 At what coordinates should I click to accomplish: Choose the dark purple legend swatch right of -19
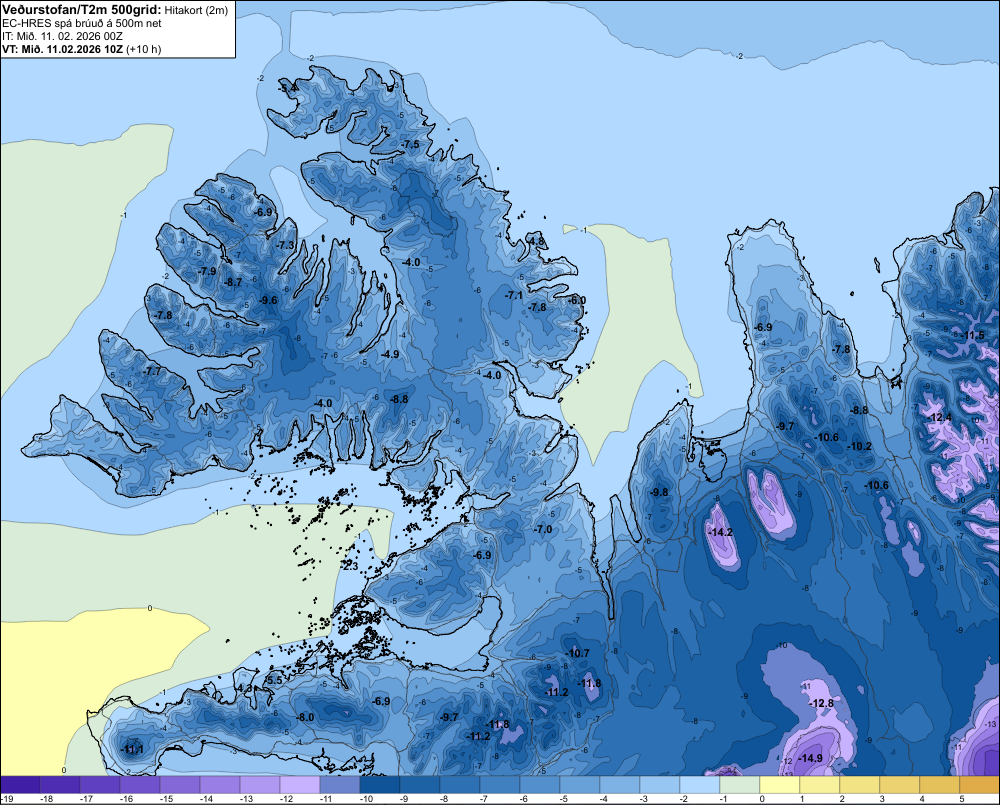[20, 785]
